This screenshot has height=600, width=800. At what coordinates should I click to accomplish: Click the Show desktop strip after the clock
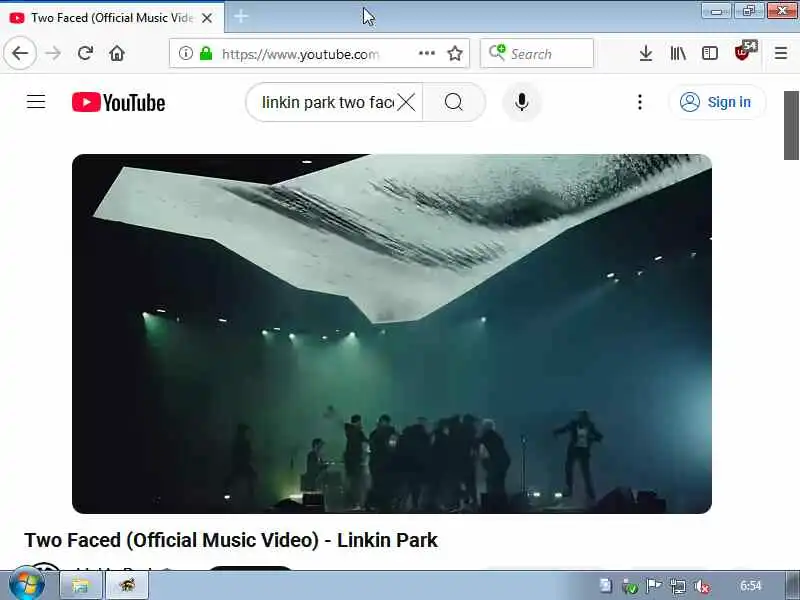point(792,585)
